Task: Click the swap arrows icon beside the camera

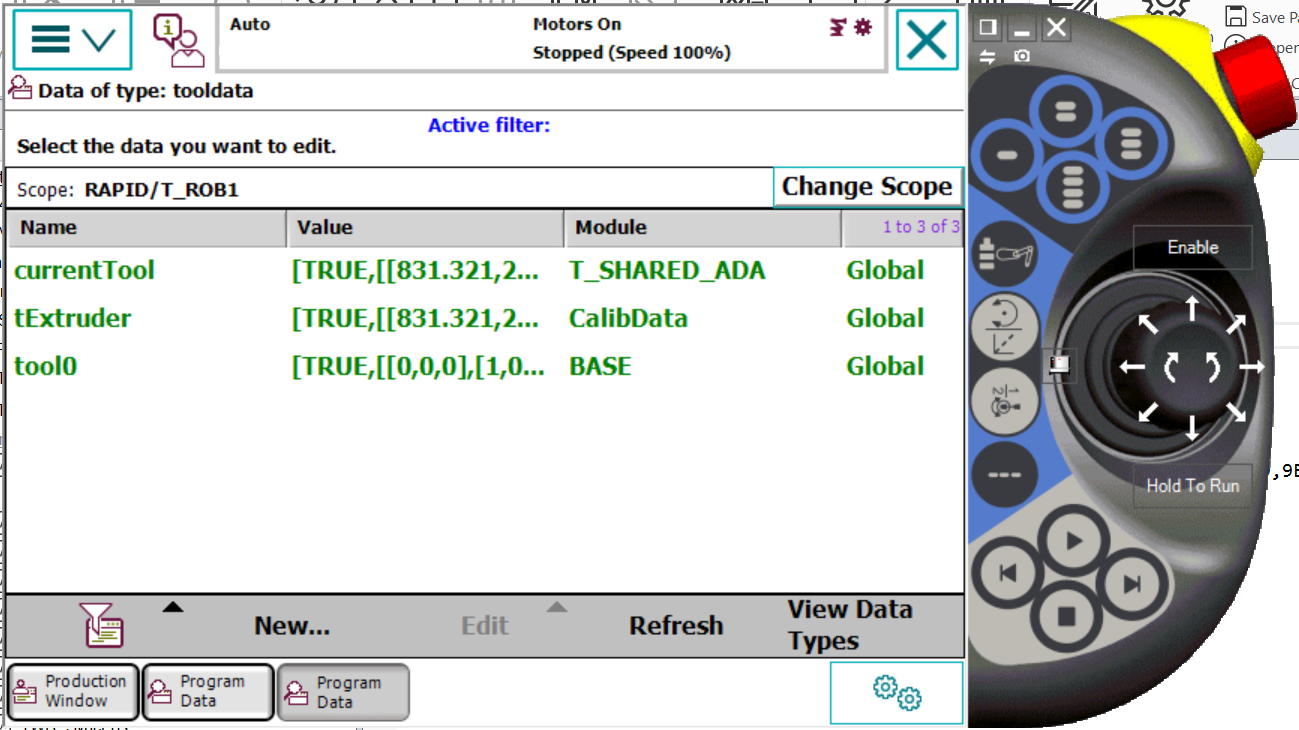Action: [988, 56]
